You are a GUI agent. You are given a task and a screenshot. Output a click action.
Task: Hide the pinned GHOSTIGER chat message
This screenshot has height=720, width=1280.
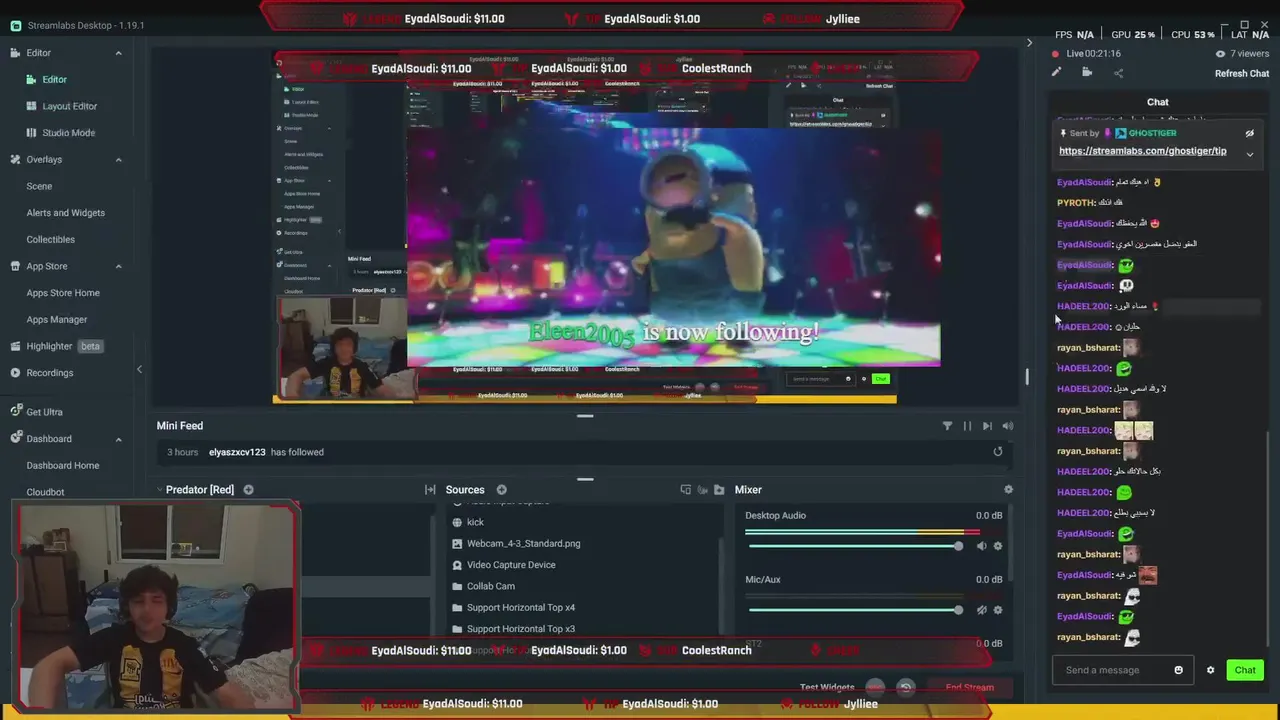[1249, 133]
